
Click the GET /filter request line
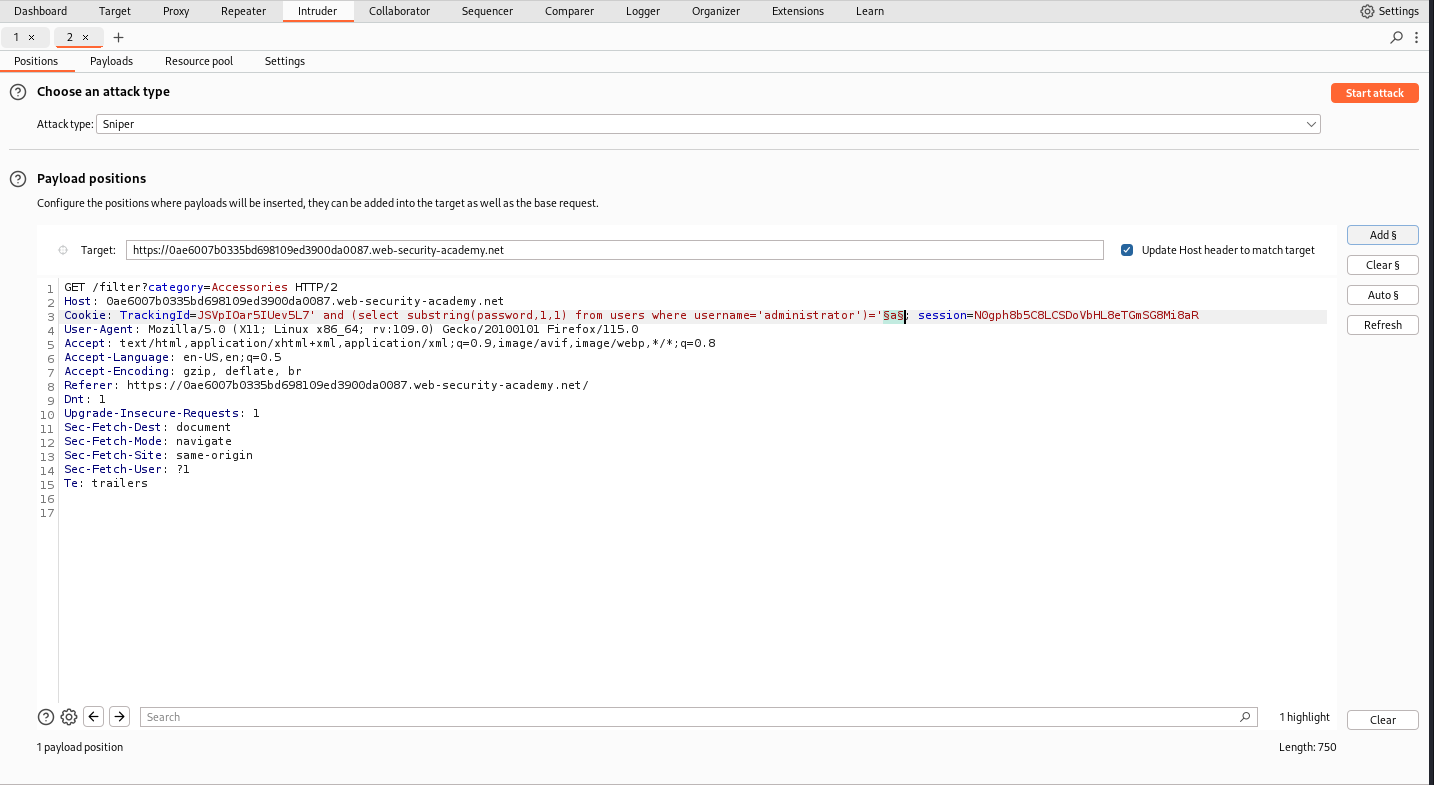[x=201, y=287]
